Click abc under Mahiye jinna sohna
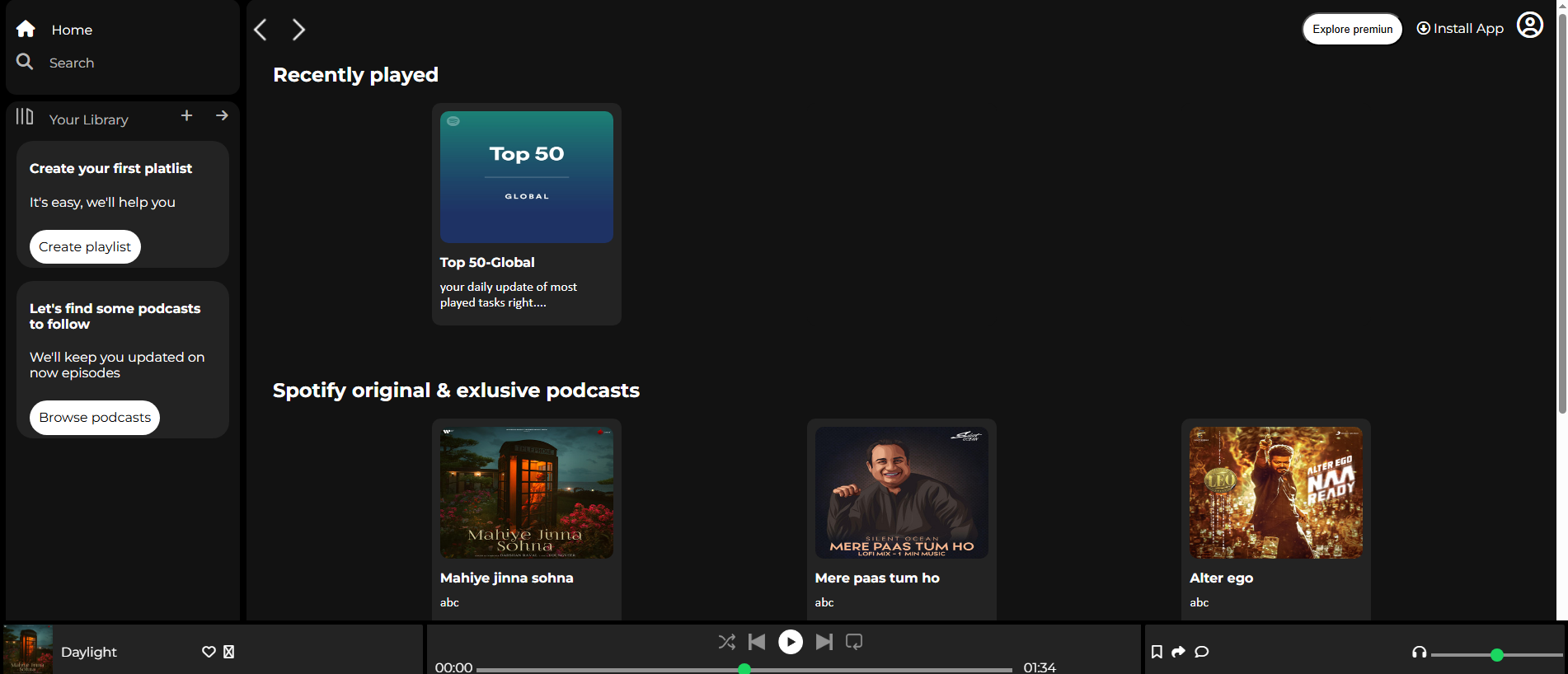Screen dimensions: 1568x674 click(449, 602)
